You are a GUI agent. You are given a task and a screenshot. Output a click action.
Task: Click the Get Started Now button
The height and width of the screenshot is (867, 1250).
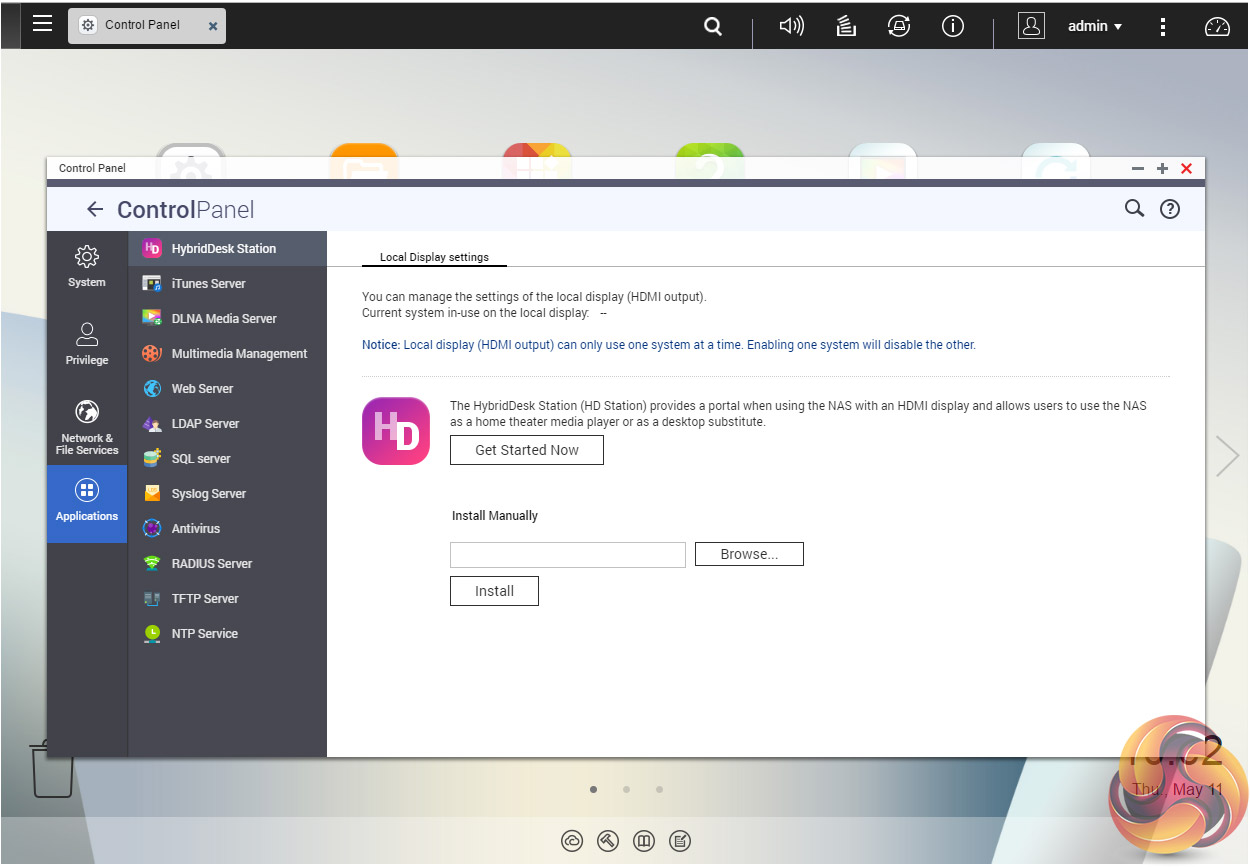(527, 450)
